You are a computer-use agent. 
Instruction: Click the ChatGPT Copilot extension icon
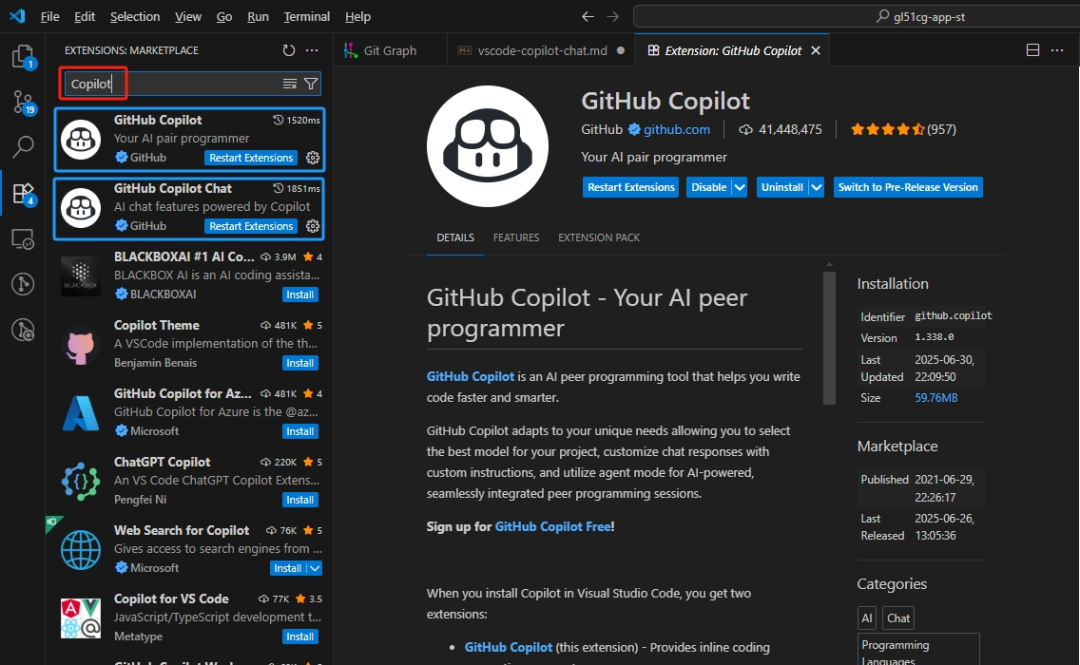pyautogui.click(x=81, y=481)
